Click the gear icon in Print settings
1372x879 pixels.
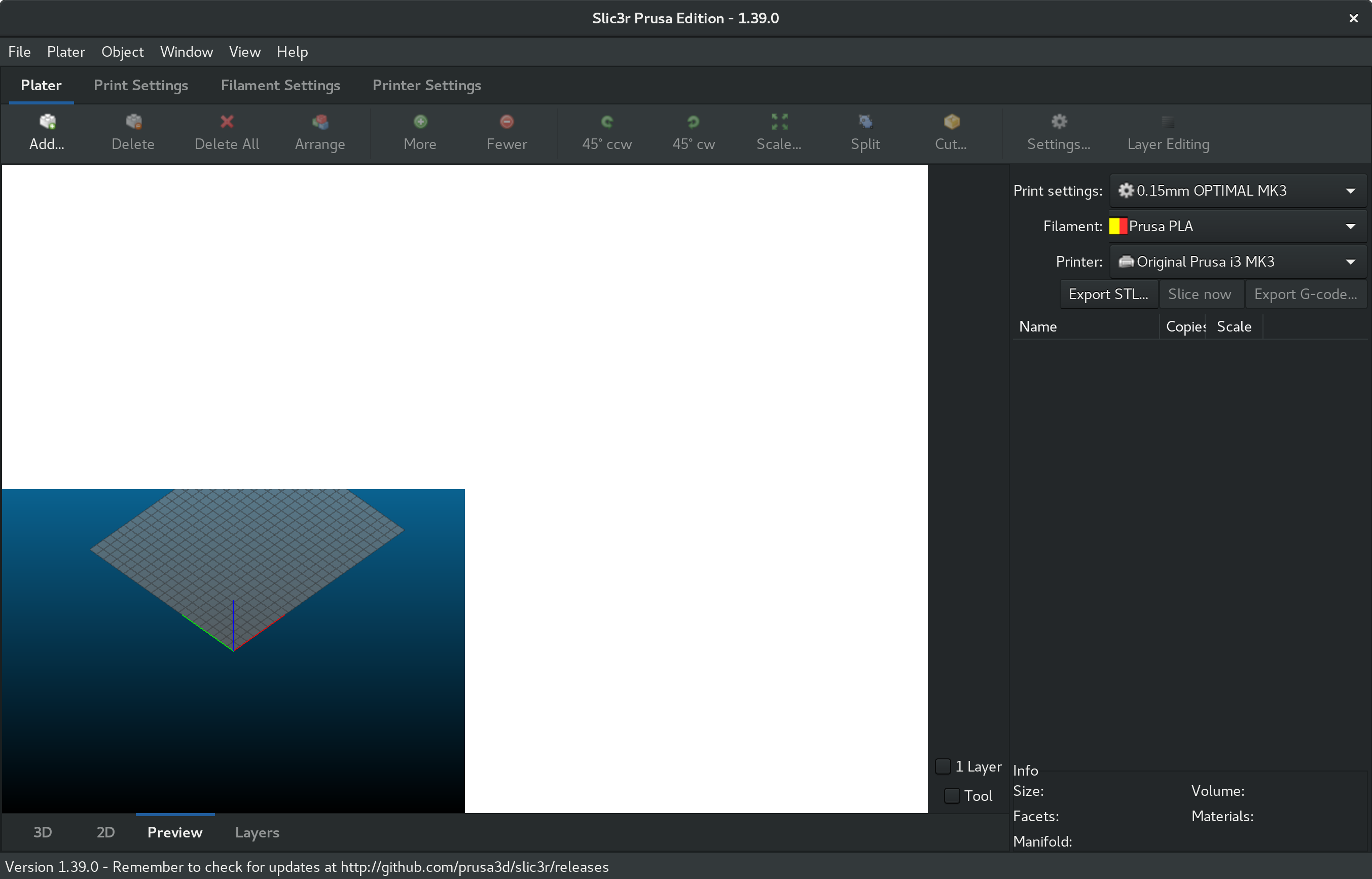pos(1125,190)
